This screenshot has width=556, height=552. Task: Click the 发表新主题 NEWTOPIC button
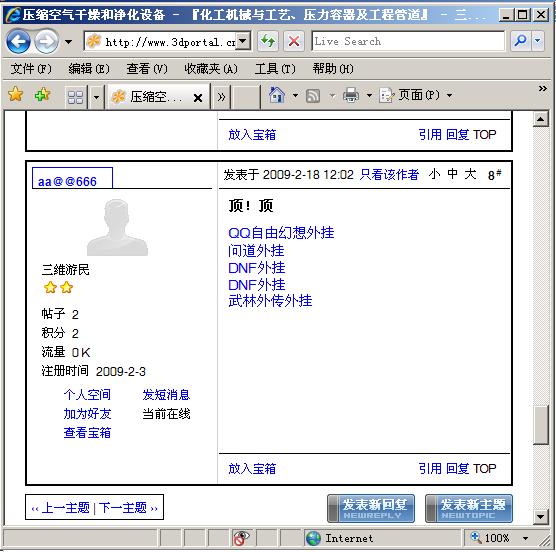(469, 508)
